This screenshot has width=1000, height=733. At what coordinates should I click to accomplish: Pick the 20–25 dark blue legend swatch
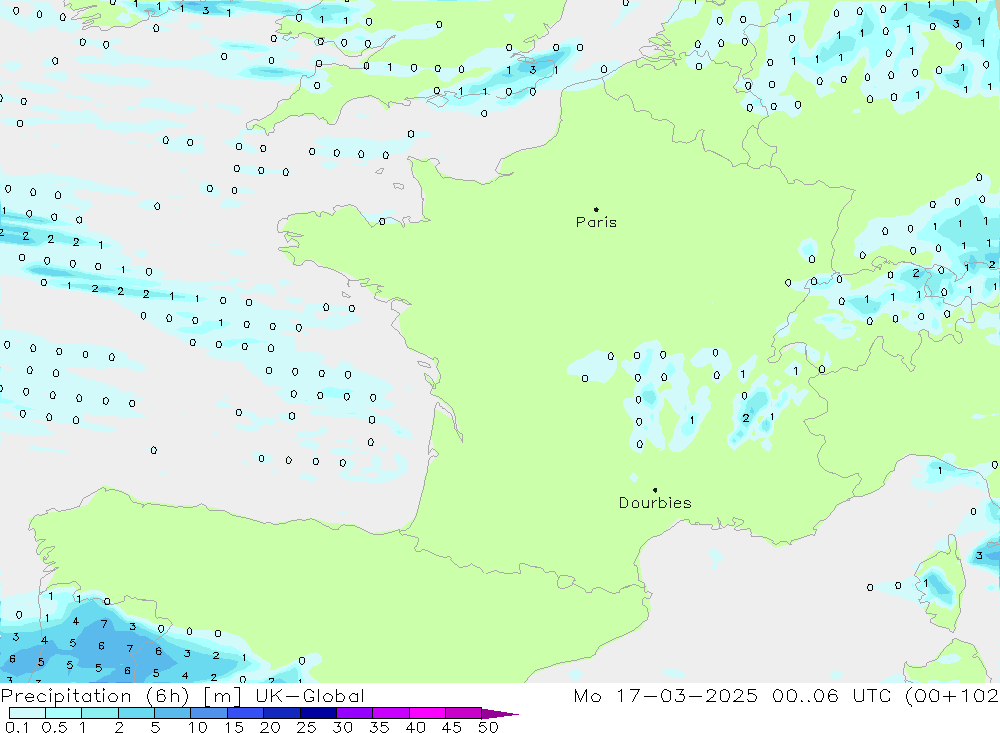click(282, 713)
